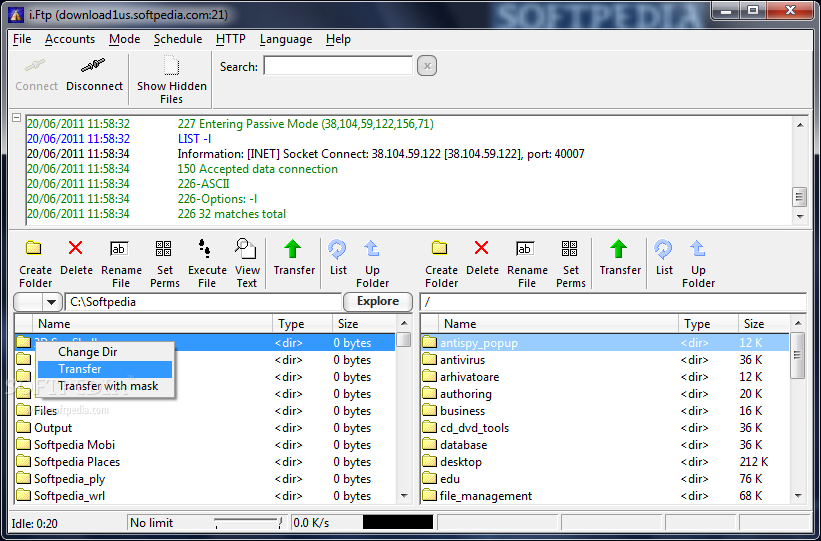Select remote folder cd_dvd_tools

(x=605, y=428)
